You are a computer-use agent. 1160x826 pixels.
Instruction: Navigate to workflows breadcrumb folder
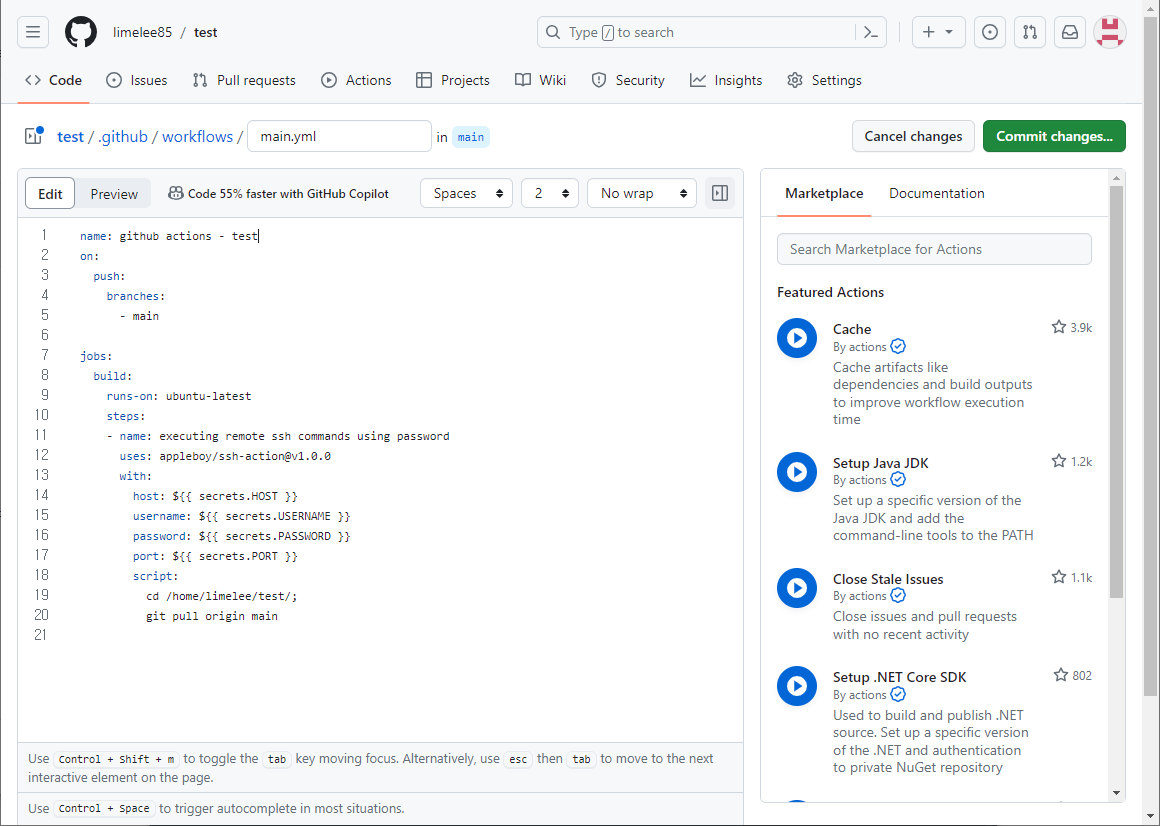pos(198,136)
